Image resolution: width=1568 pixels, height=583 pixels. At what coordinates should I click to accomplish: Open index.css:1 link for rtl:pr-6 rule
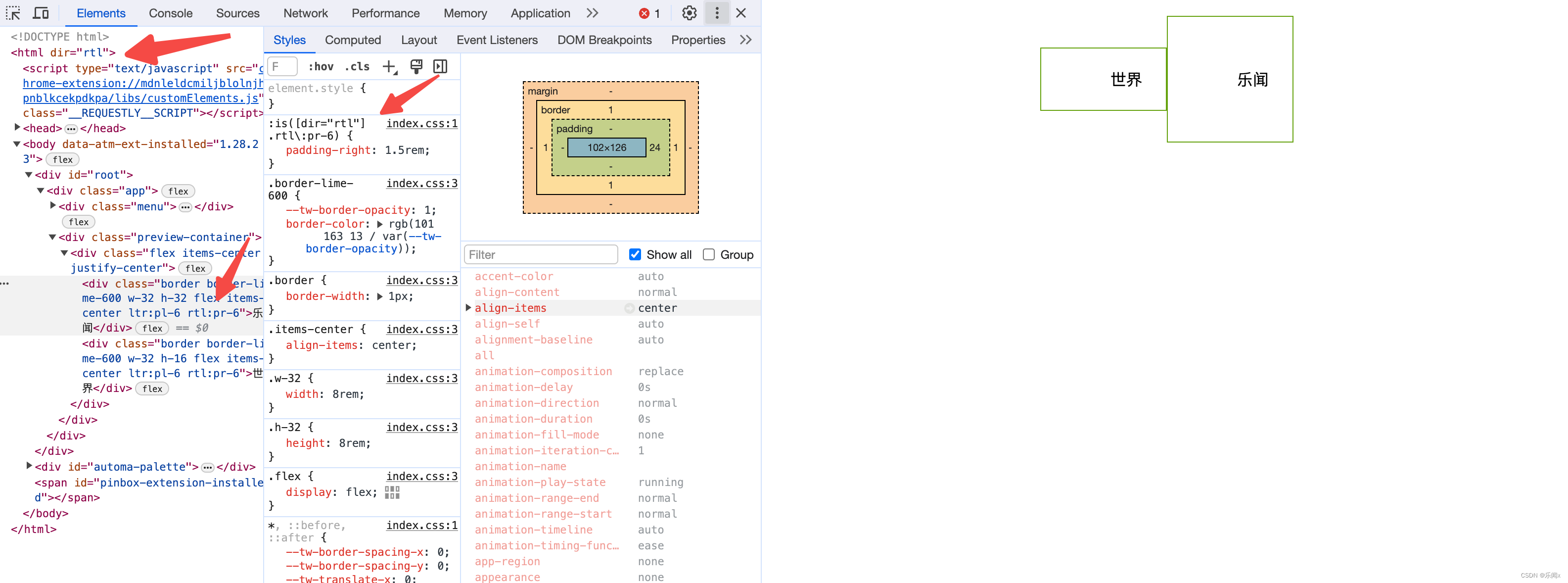[422, 123]
